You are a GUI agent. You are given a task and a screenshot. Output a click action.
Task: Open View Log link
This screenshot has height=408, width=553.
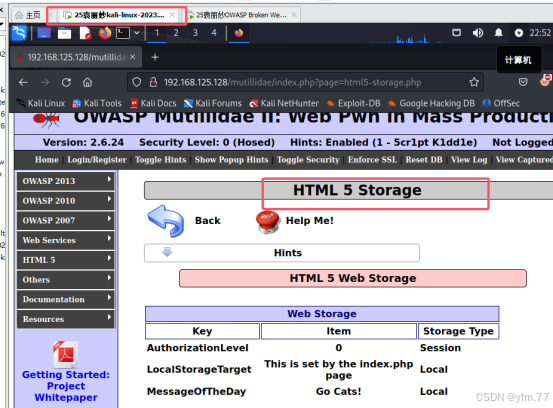coord(469,160)
